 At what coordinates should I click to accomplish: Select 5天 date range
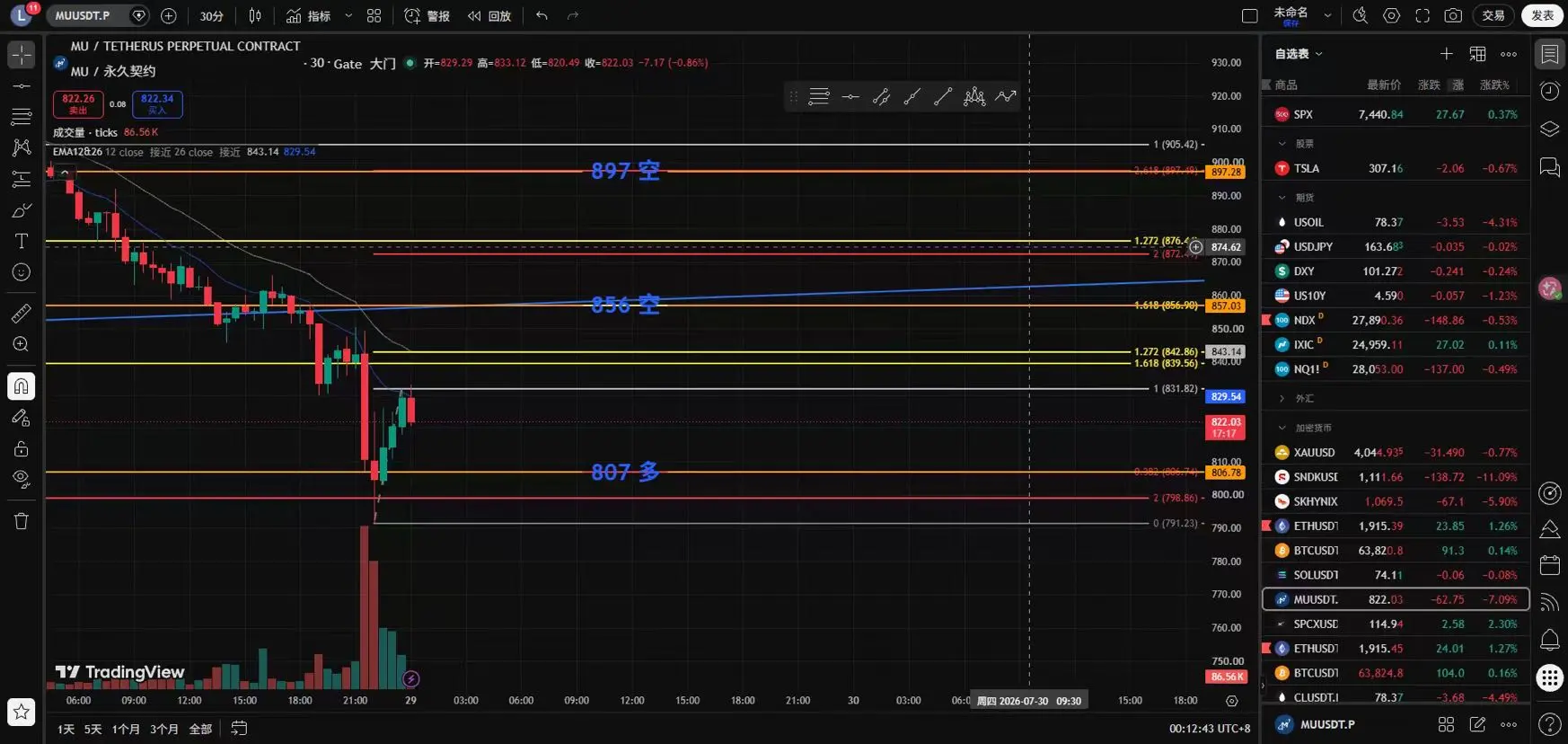[92, 729]
